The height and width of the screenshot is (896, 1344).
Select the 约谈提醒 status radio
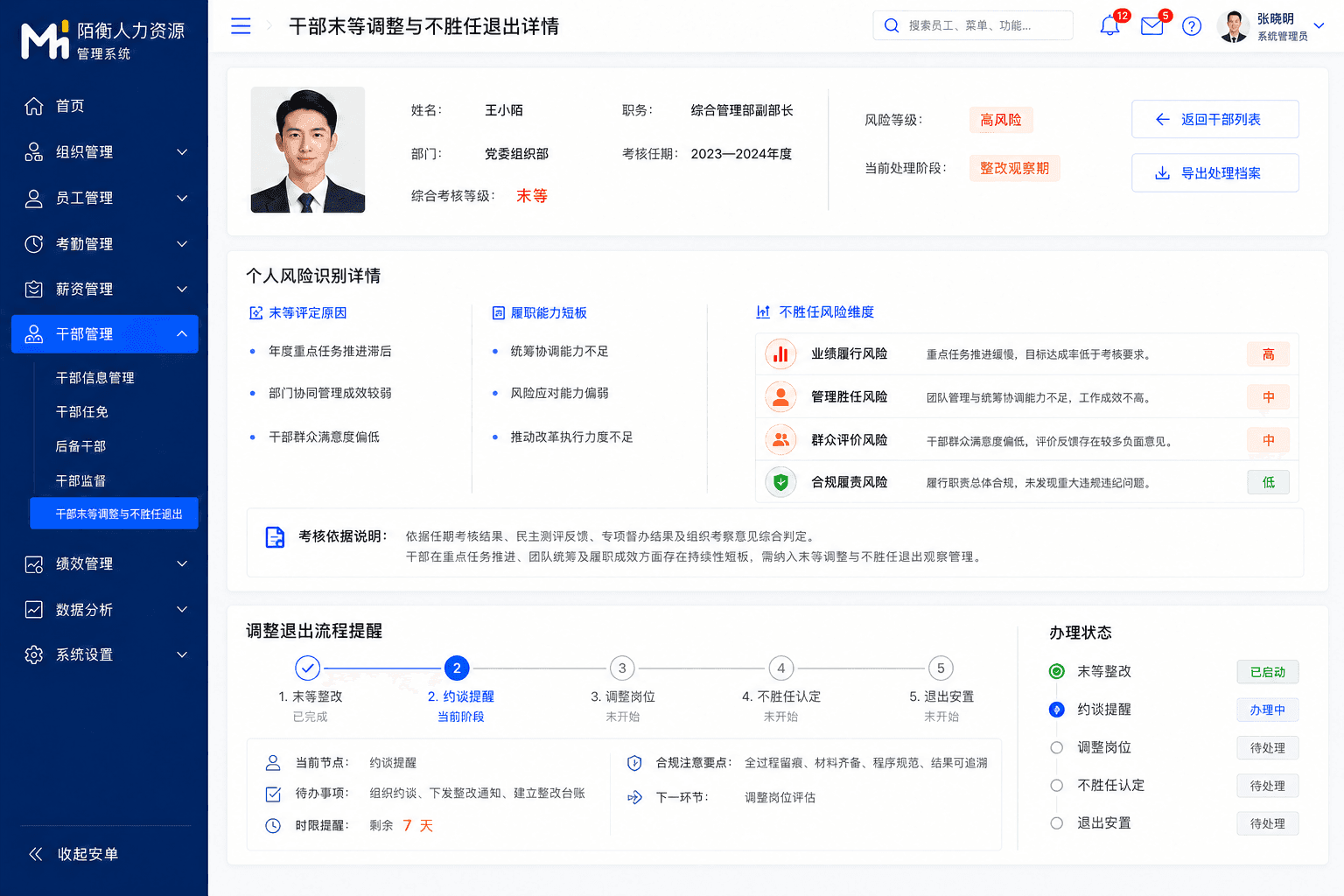pos(1057,710)
